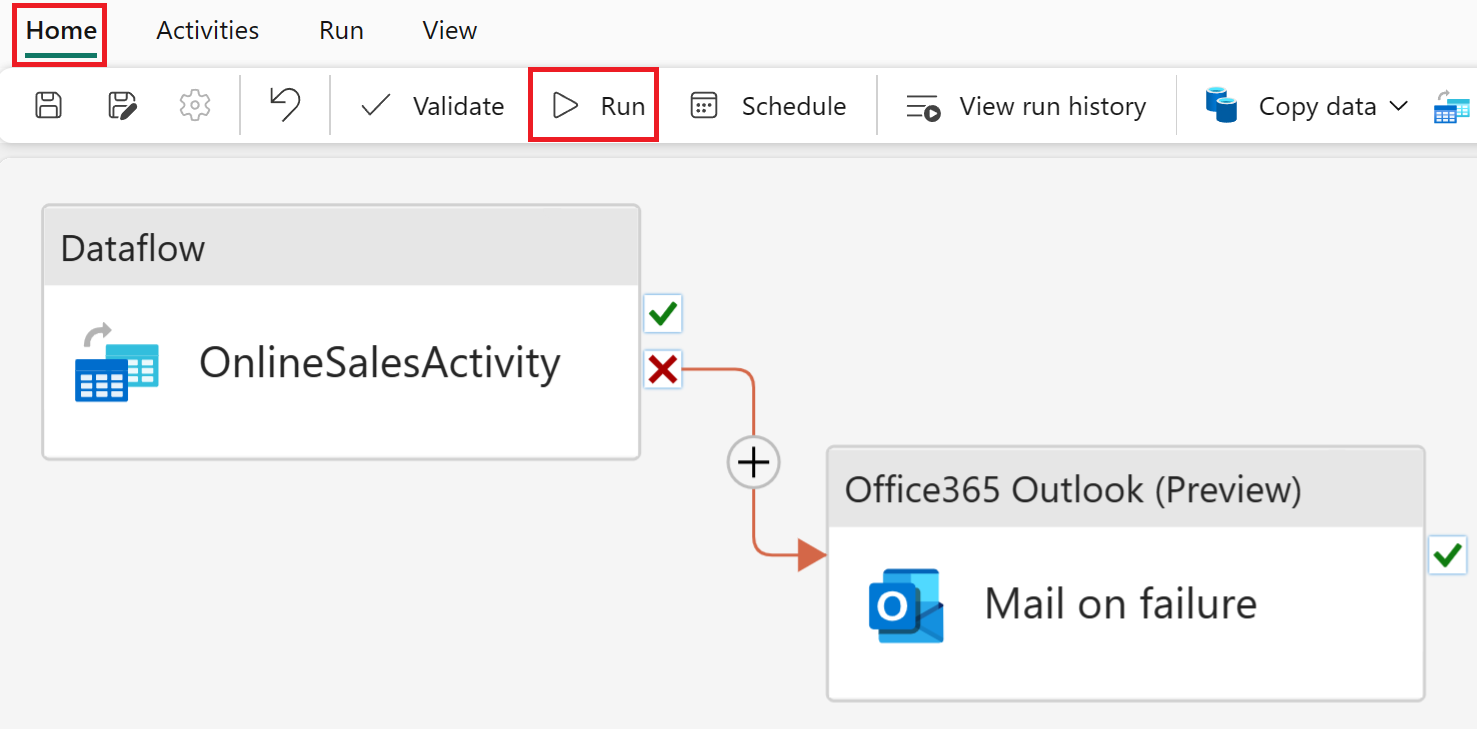Viewport: 1477px width, 729px height.
Task: Select the OnlineSalesActivity failure red X port
Action: coord(662,369)
